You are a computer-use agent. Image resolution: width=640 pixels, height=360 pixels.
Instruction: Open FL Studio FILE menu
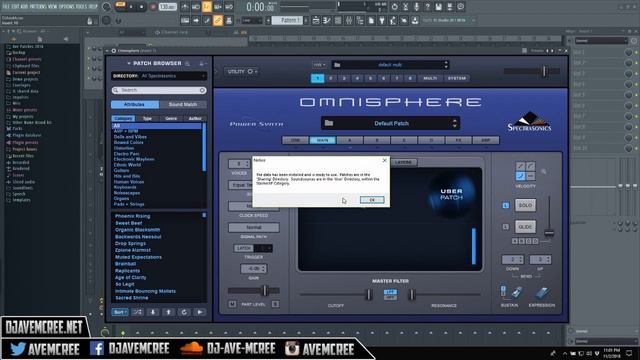click(x=6, y=7)
